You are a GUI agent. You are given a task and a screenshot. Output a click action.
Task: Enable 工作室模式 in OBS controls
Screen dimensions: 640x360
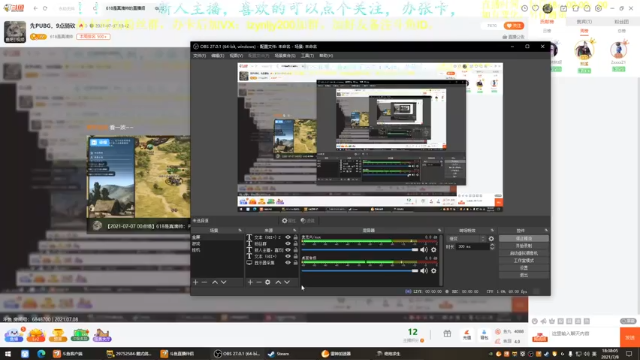click(x=524, y=260)
